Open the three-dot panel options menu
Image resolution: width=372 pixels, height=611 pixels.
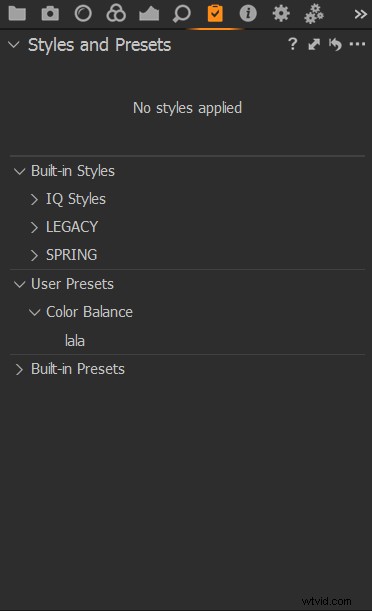(357, 44)
